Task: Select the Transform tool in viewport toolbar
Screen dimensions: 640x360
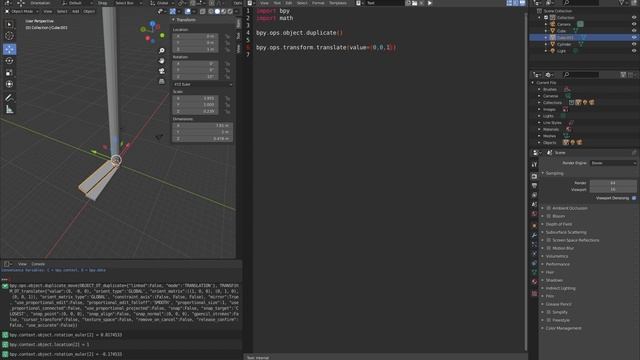Action: pos(9,84)
